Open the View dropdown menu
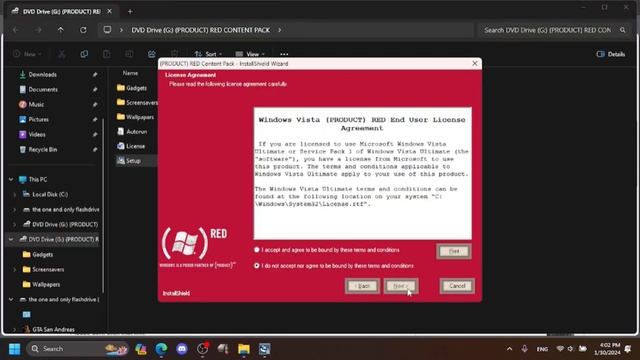The width and height of the screenshot is (640, 360). 250,54
